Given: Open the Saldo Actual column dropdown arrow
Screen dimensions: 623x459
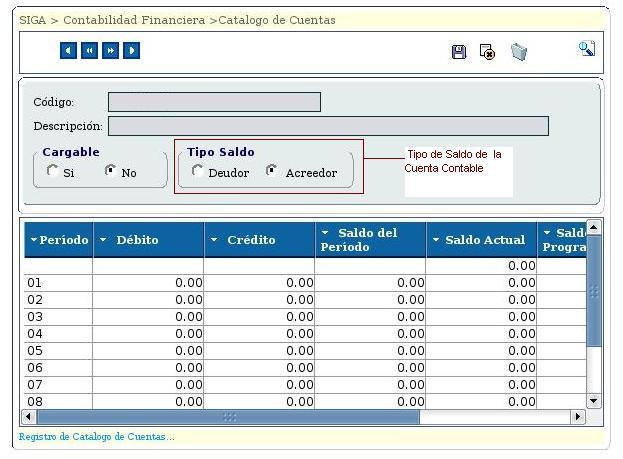Looking at the screenshot, I should pos(435,240).
